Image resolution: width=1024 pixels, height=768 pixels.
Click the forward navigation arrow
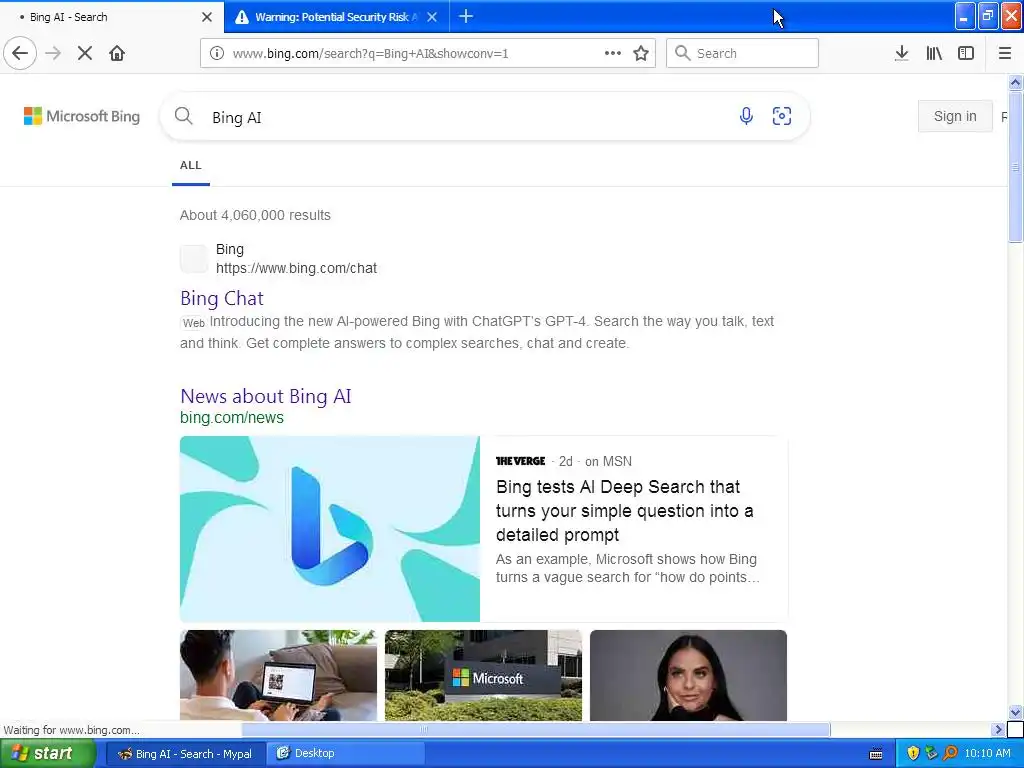coord(54,53)
